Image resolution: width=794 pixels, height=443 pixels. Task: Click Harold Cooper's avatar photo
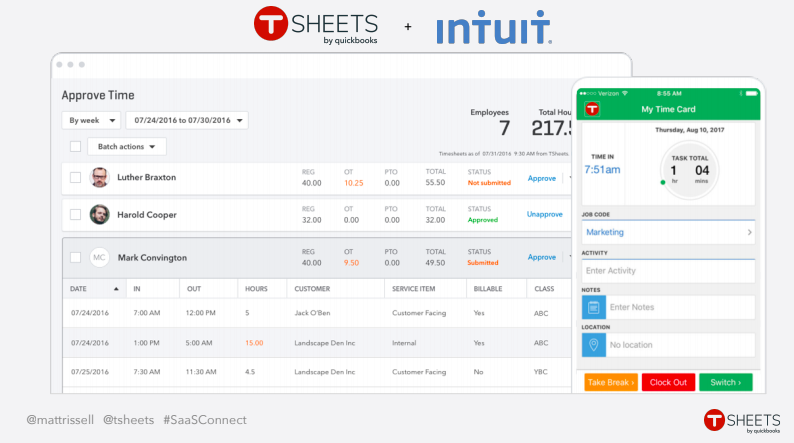pos(99,215)
